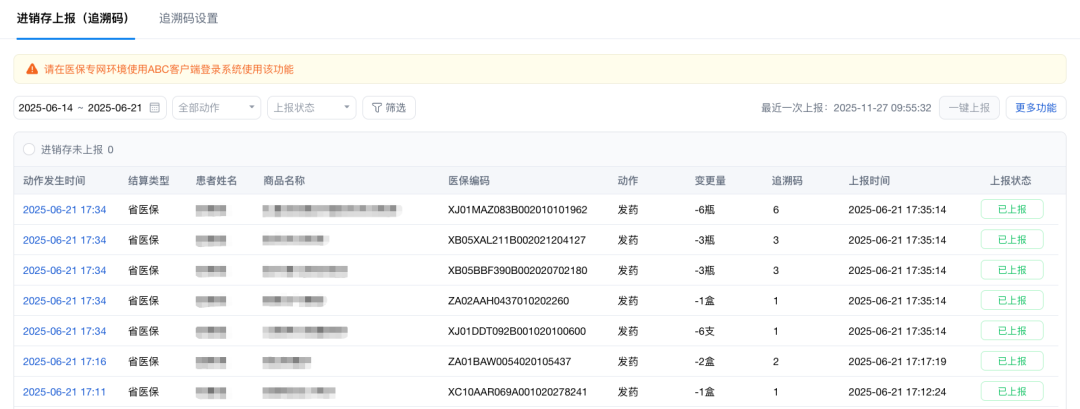This screenshot has height=409, width=1080.
Task: Click the calendar icon in date range
Action: point(155,108)
